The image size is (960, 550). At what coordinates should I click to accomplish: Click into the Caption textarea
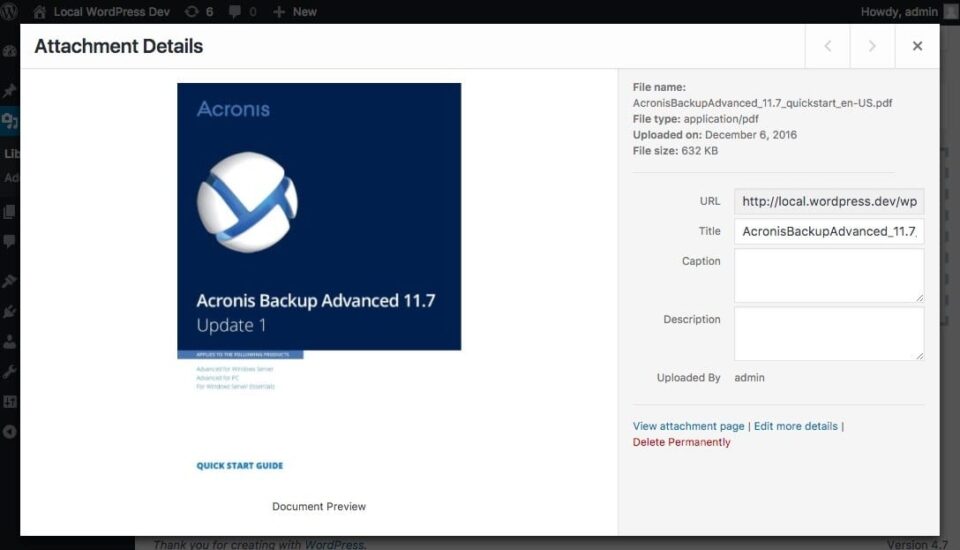829,276
